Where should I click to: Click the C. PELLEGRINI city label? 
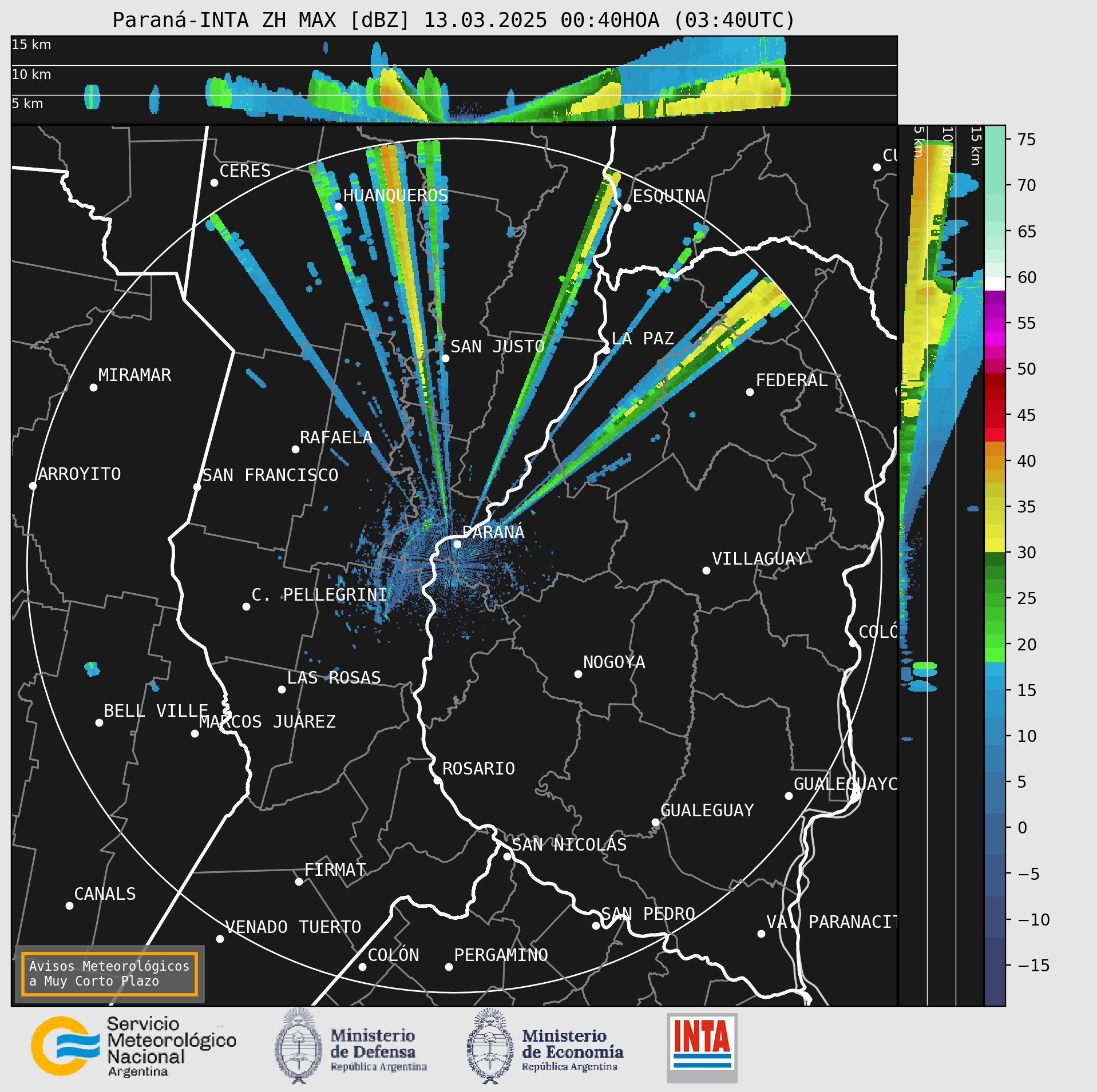click(x=319, y=594)
